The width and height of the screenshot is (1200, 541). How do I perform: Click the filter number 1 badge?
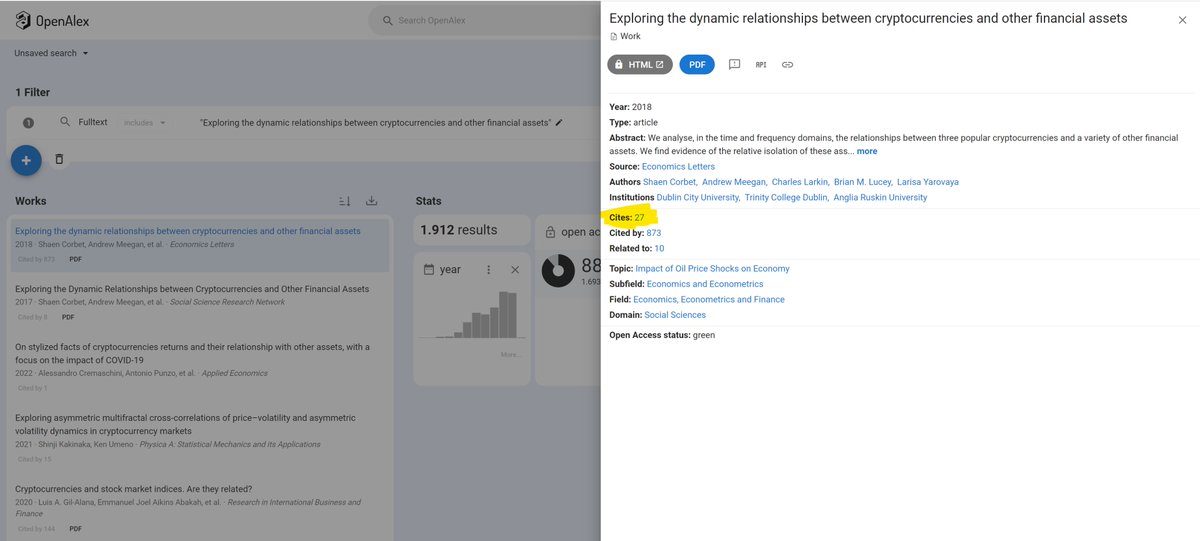28,123
